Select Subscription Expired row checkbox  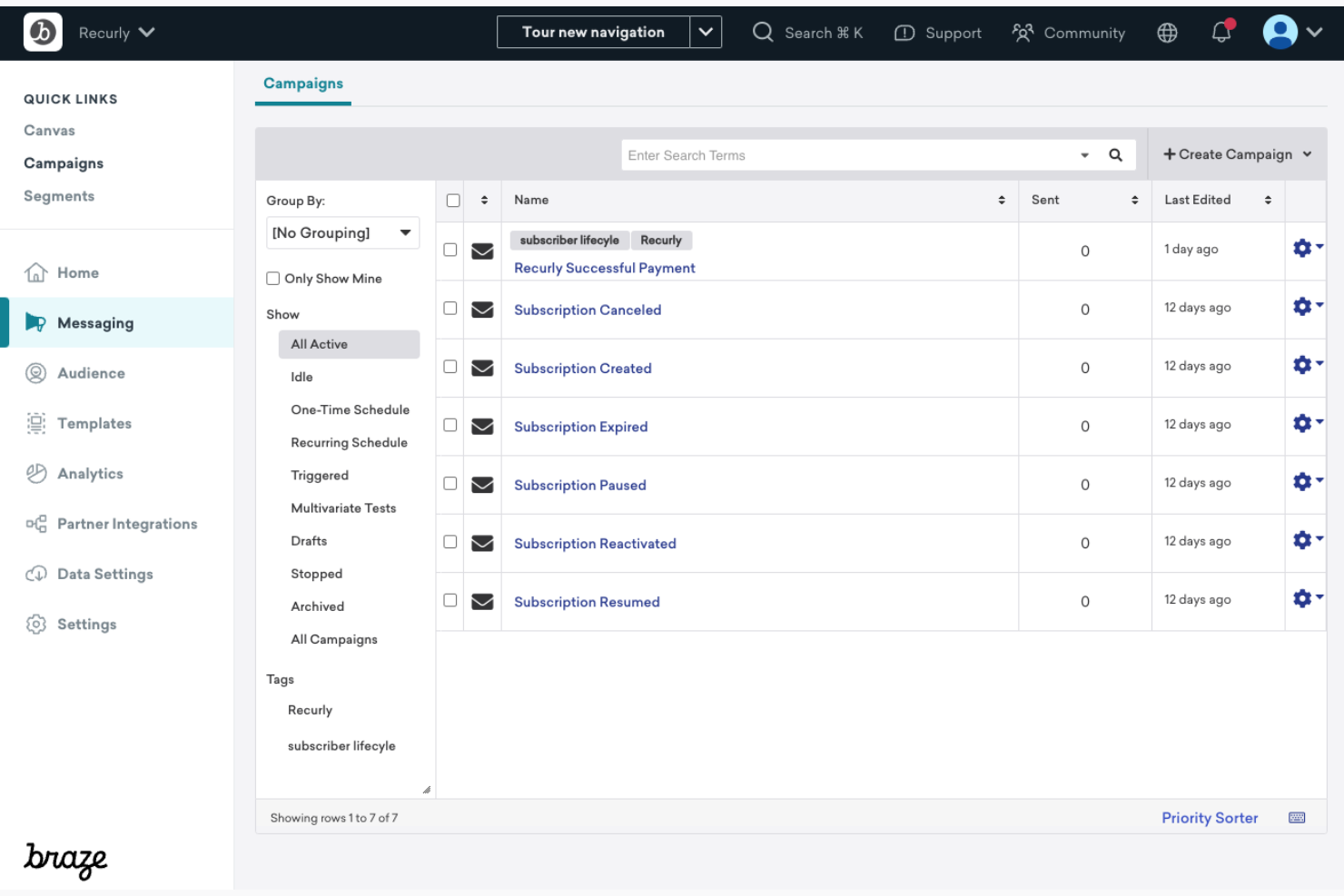450,425
